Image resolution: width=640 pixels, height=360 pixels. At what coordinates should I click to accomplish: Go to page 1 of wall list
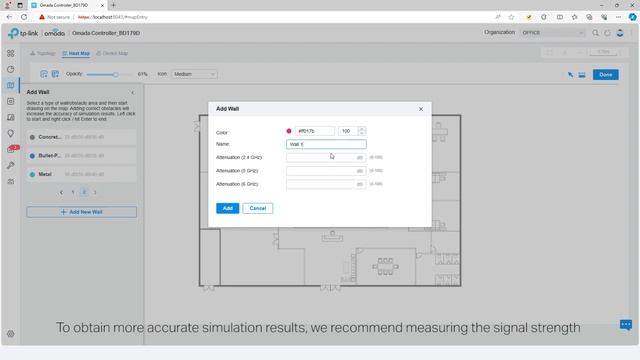pyautogui.click(x=73, y=192)
